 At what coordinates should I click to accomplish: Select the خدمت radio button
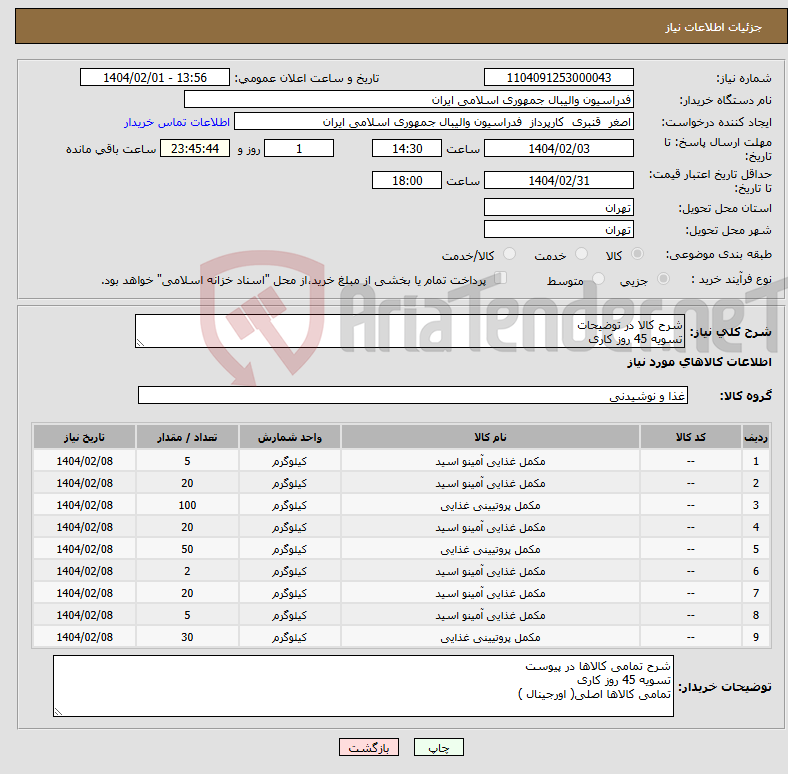click(581, 254)
